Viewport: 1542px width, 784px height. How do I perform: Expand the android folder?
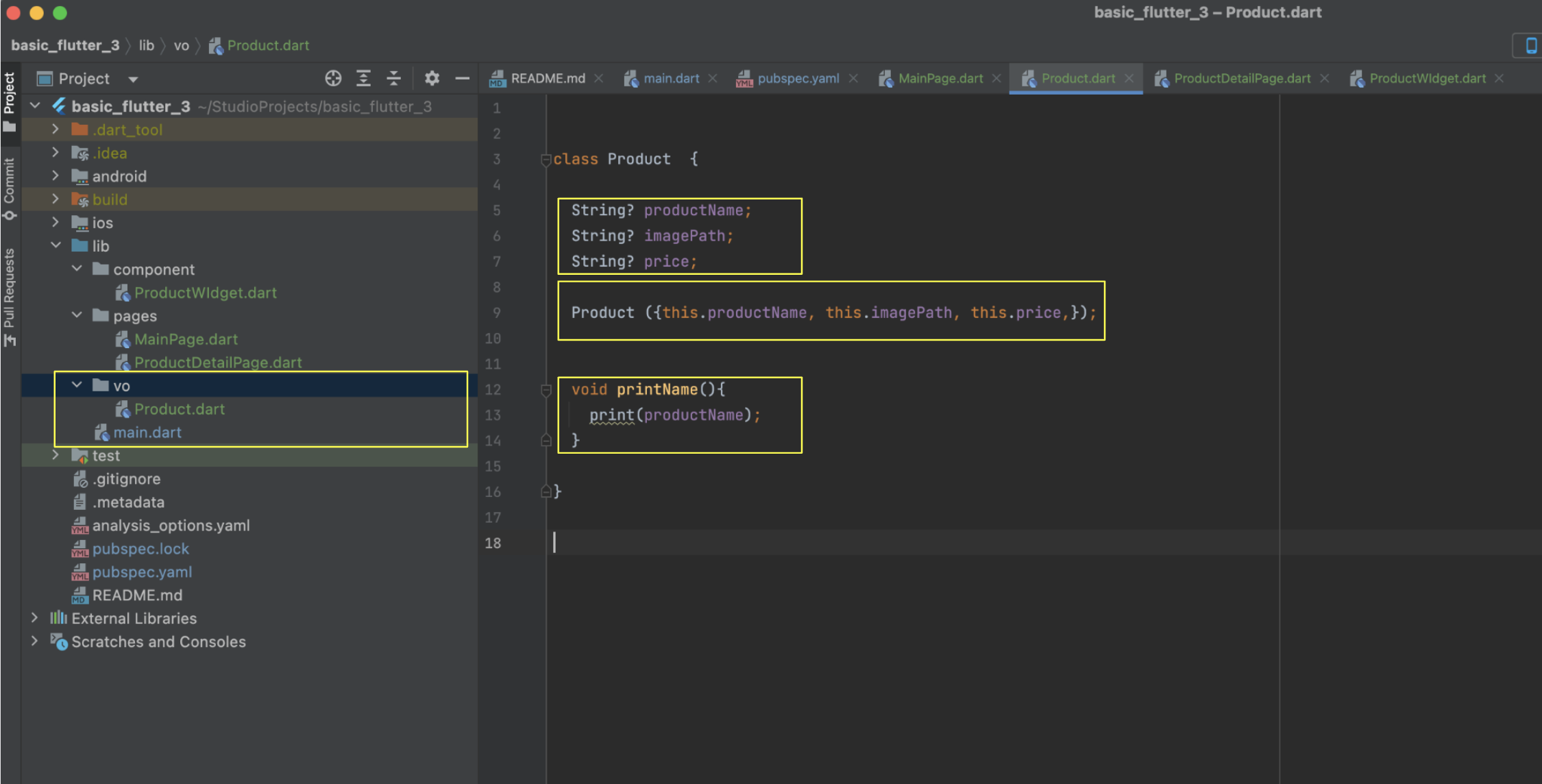(56, 176)
